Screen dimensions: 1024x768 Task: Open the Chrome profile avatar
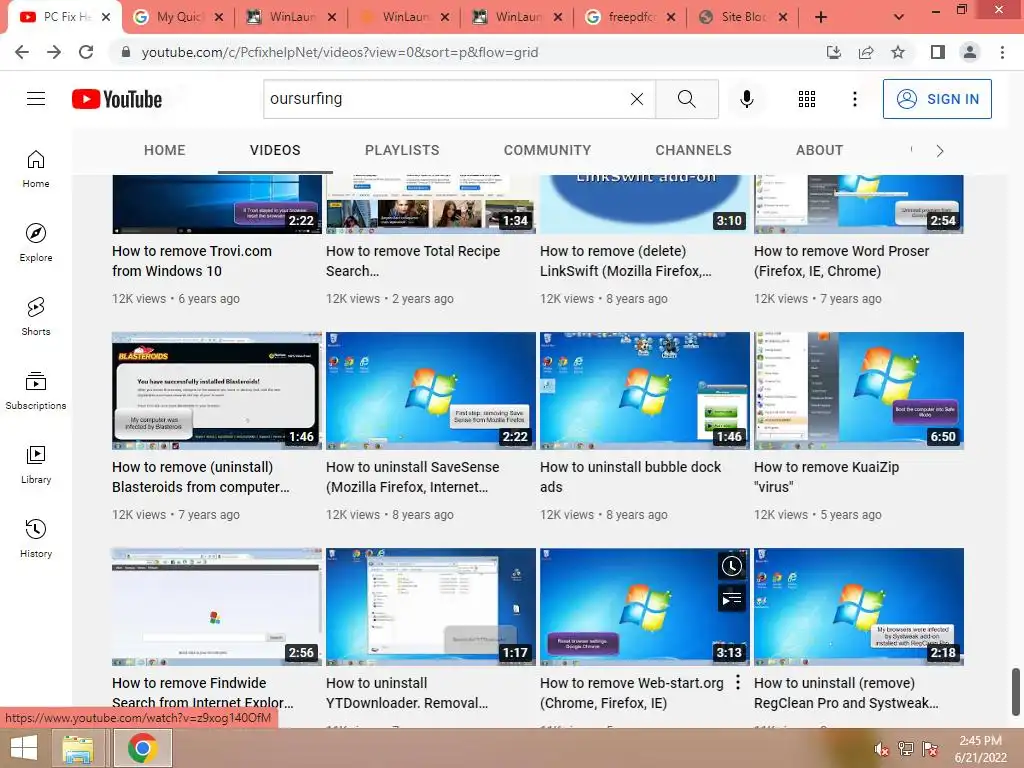[970, 52]
